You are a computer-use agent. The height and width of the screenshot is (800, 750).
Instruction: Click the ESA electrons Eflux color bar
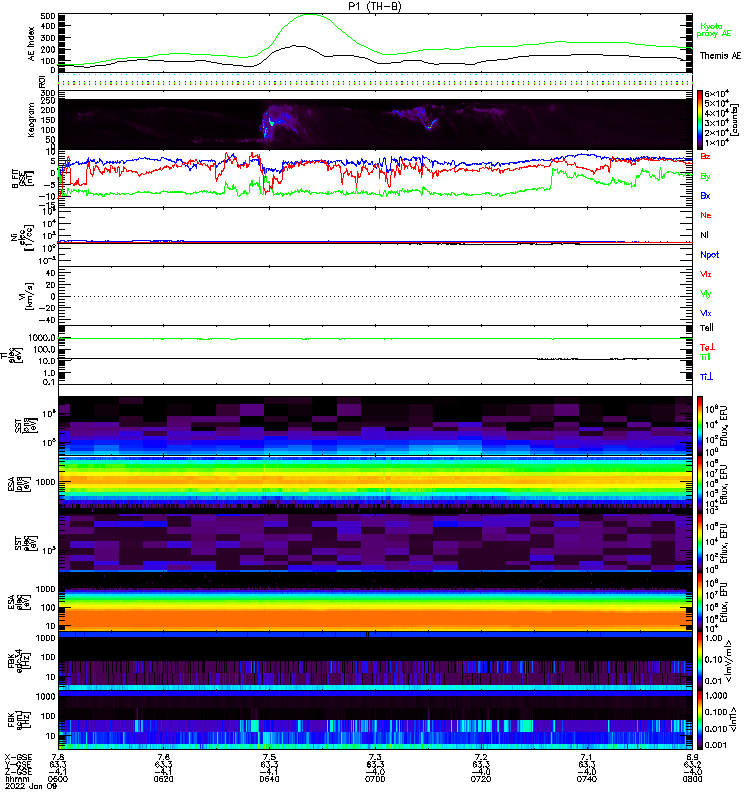click(700, 602)
